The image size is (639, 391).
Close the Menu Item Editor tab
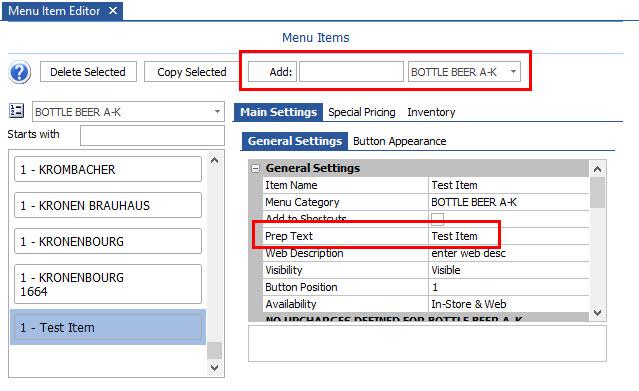tap(113, 11)
